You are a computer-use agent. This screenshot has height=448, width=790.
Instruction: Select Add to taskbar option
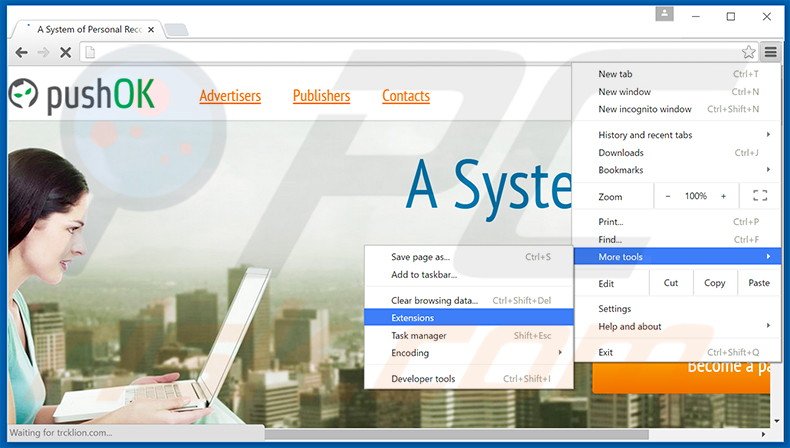[469, 275]
